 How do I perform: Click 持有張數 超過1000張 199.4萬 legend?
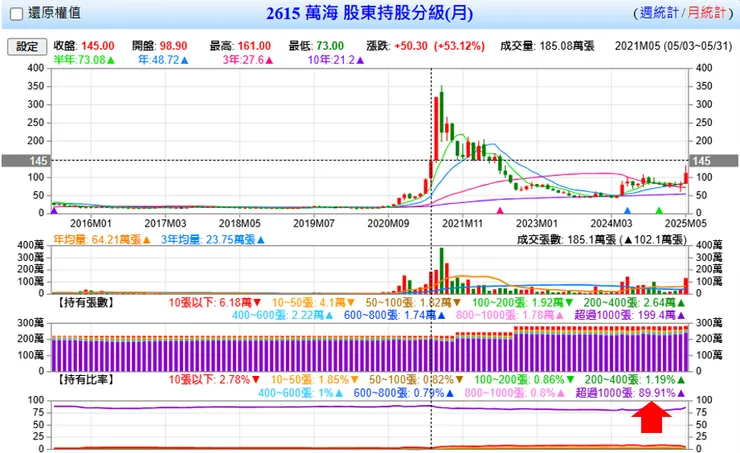[630, 315]
